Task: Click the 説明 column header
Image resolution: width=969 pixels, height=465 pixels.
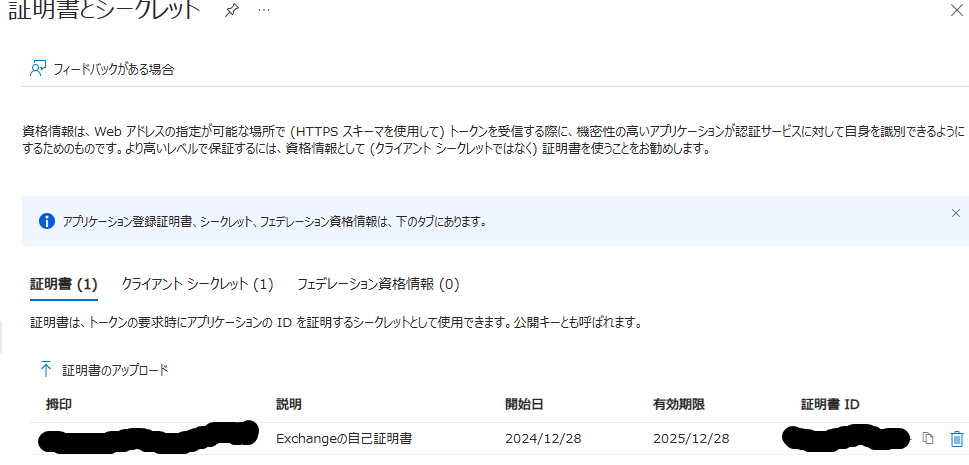Action: [289, 405]
